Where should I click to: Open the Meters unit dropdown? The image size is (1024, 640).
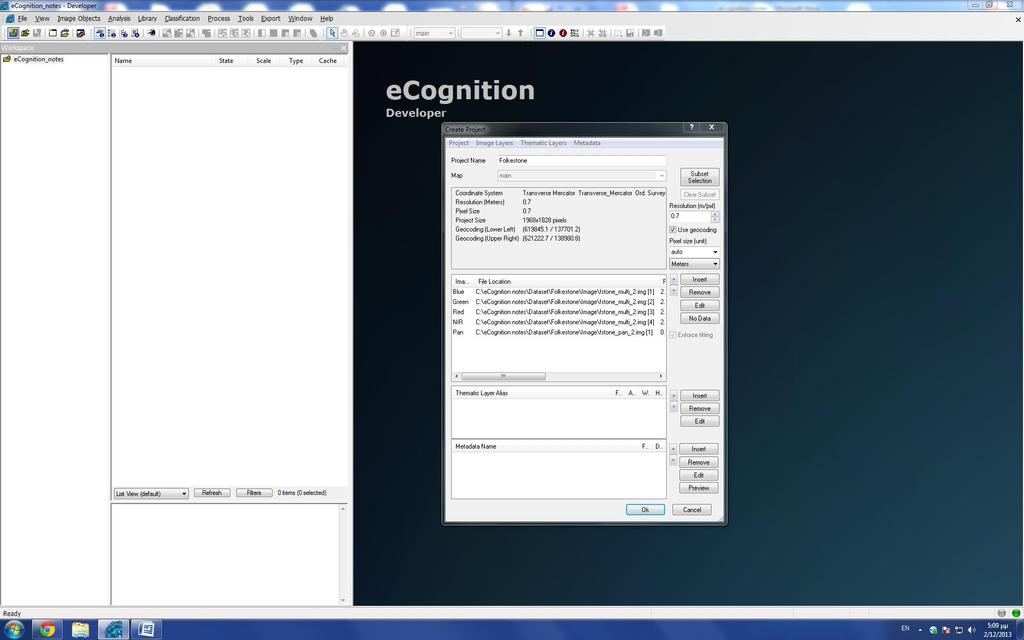pos(694,264)
